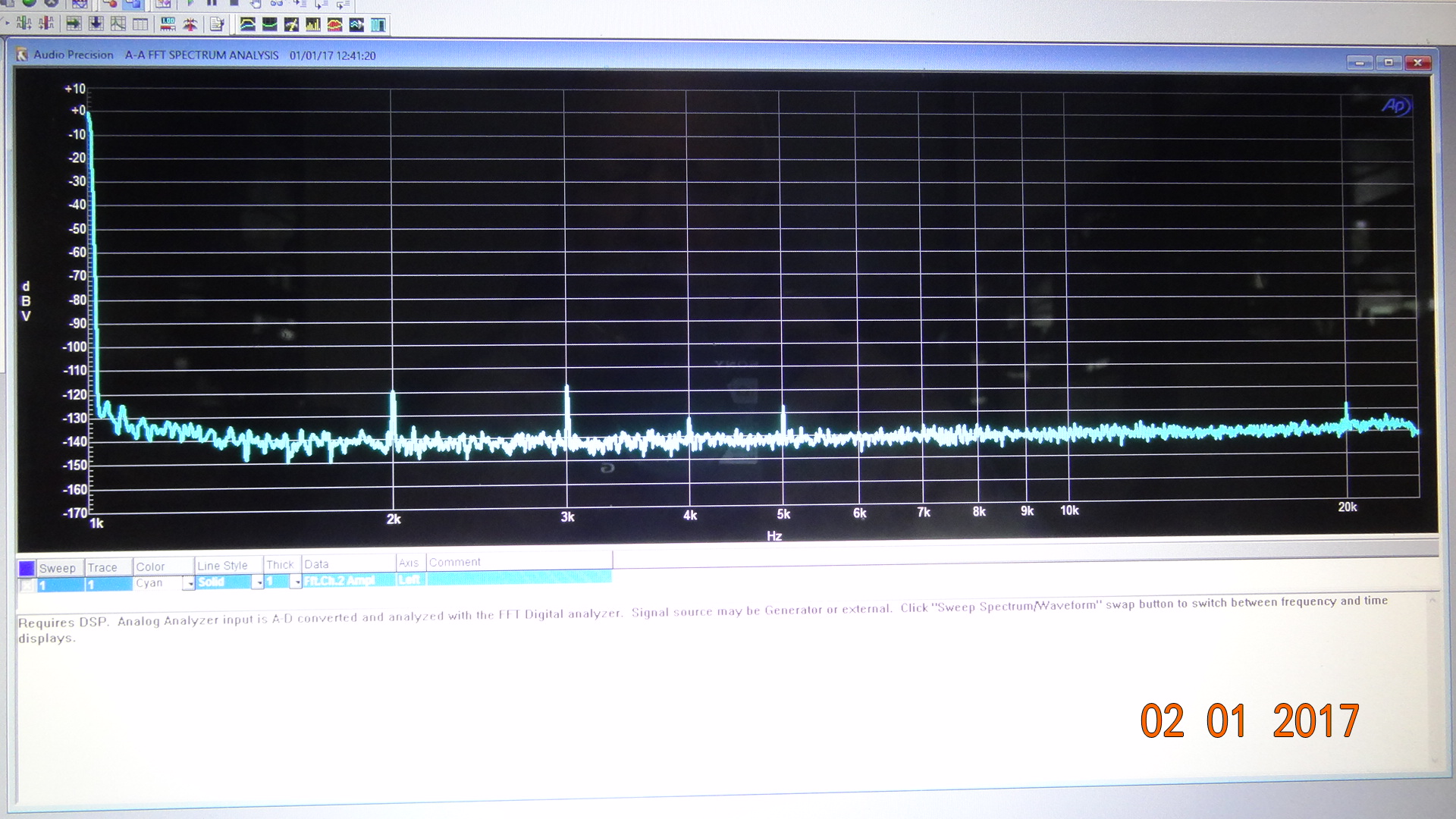
Task: Click the green right-arrow graph icon
Action: pos(74,24)
